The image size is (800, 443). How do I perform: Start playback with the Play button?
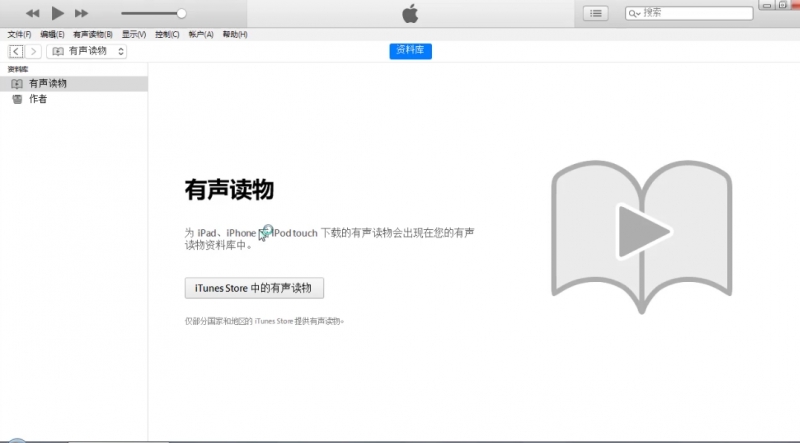(58, 13)
